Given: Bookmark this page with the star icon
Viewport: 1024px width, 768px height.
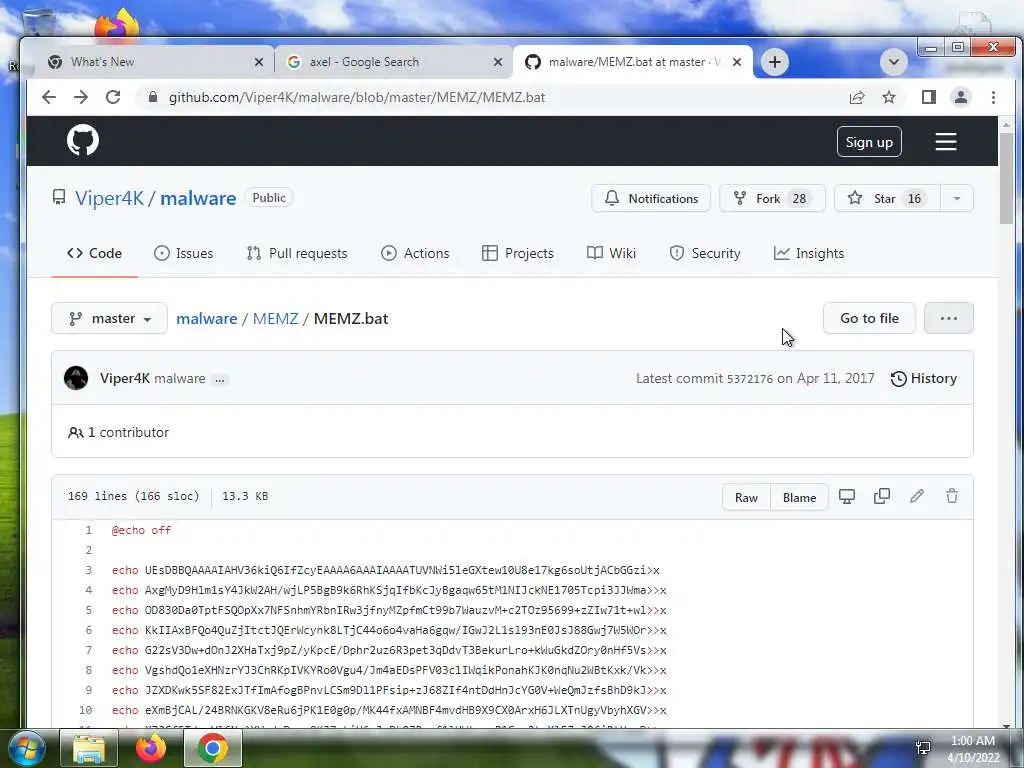Looking at the screenshot, I should [889, 97].
